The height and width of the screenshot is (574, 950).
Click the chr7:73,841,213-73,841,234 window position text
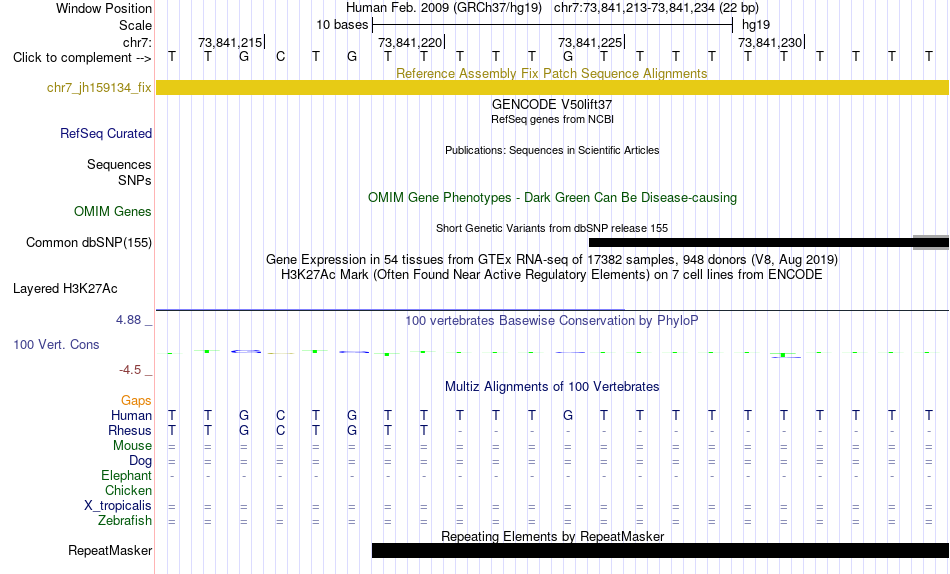pyautogui.click(x=656, y=8)
